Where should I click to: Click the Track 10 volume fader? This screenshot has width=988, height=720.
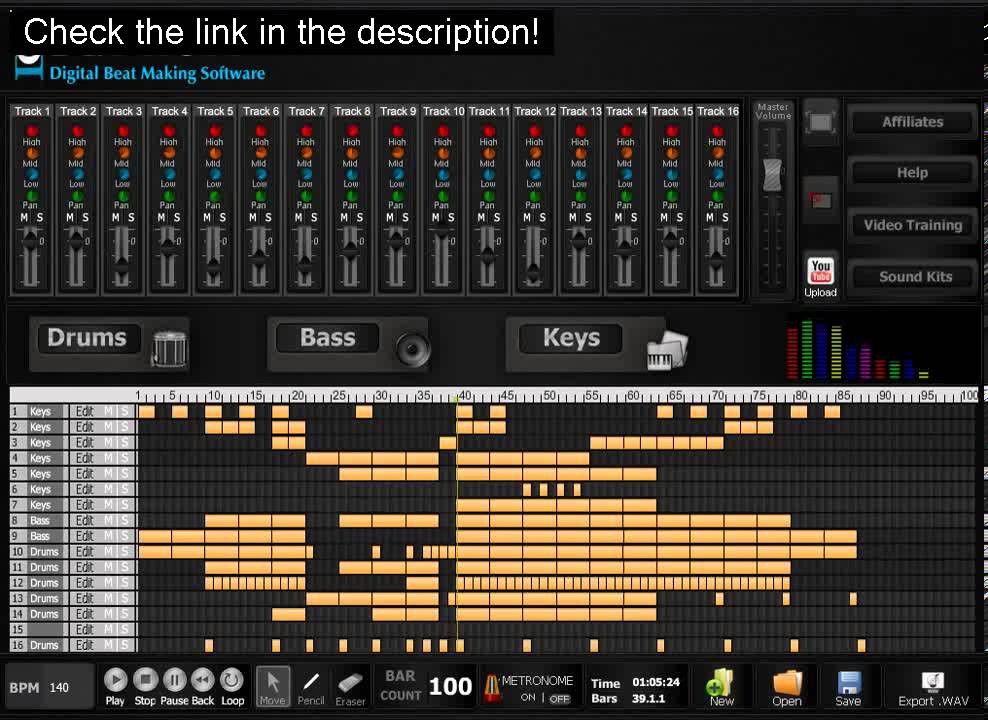(442, 233)
